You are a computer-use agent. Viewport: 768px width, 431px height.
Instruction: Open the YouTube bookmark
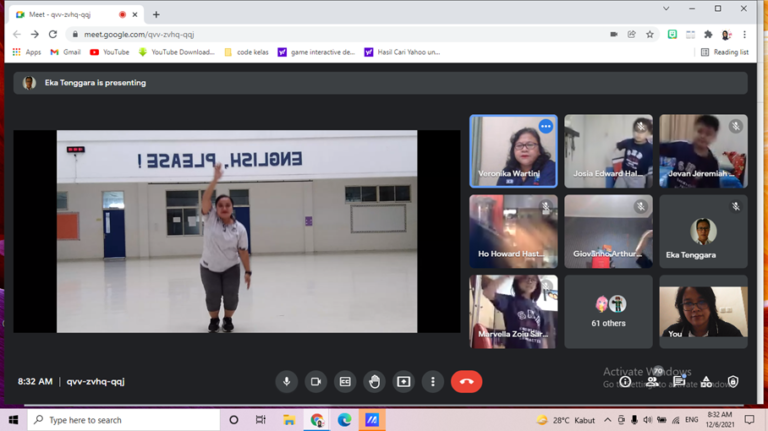[110, 52]
